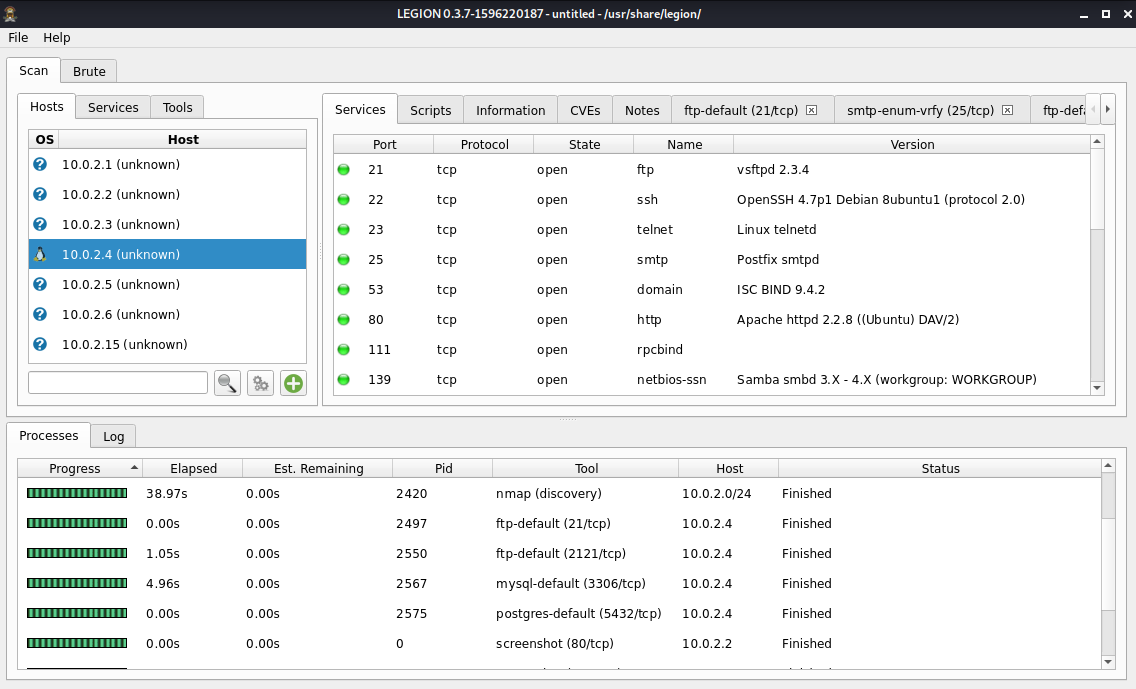The image size is (1136, 689).
Task: Click the nmap discovery progress bar
Action: 77,493
